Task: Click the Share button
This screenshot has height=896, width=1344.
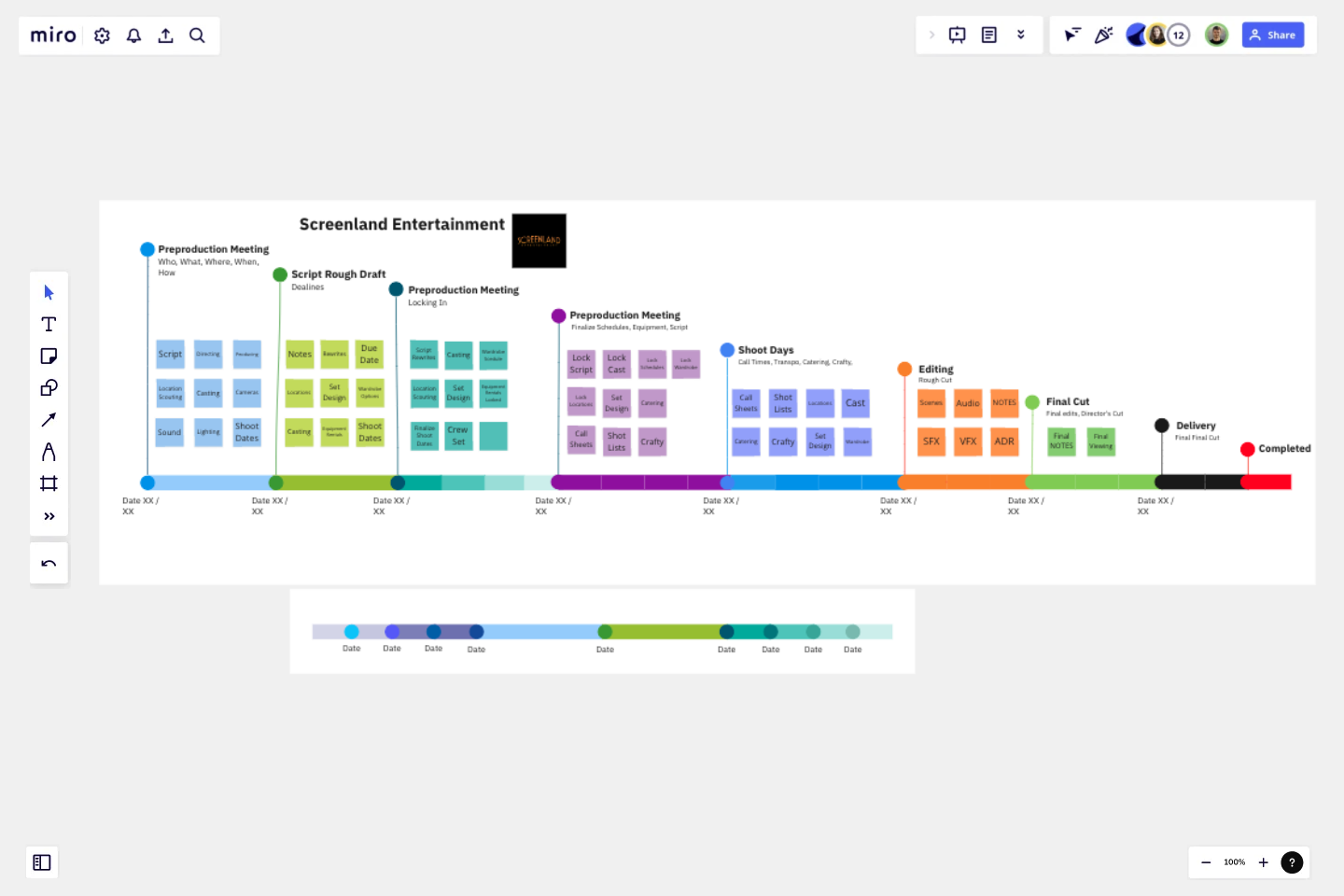Action: [1272, 35]
